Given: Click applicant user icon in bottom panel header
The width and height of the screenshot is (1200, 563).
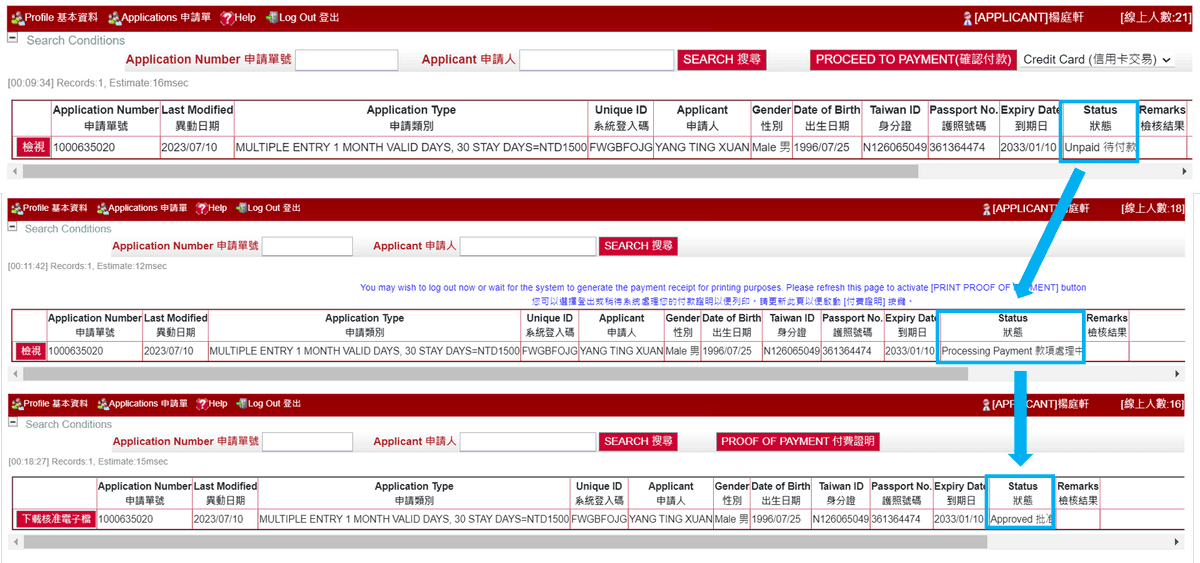Looking at the screenshot, I should (987, 404).
